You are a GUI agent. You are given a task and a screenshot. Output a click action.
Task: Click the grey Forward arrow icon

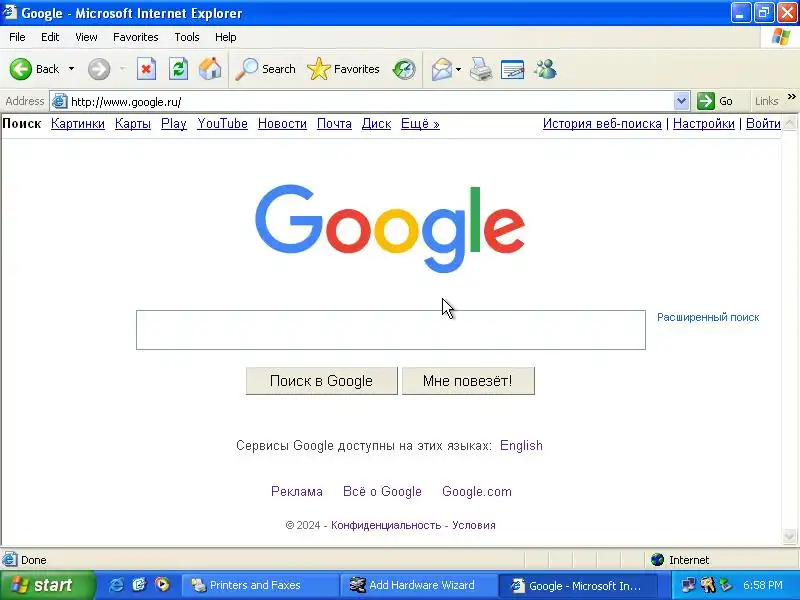[x=99, y=69]
